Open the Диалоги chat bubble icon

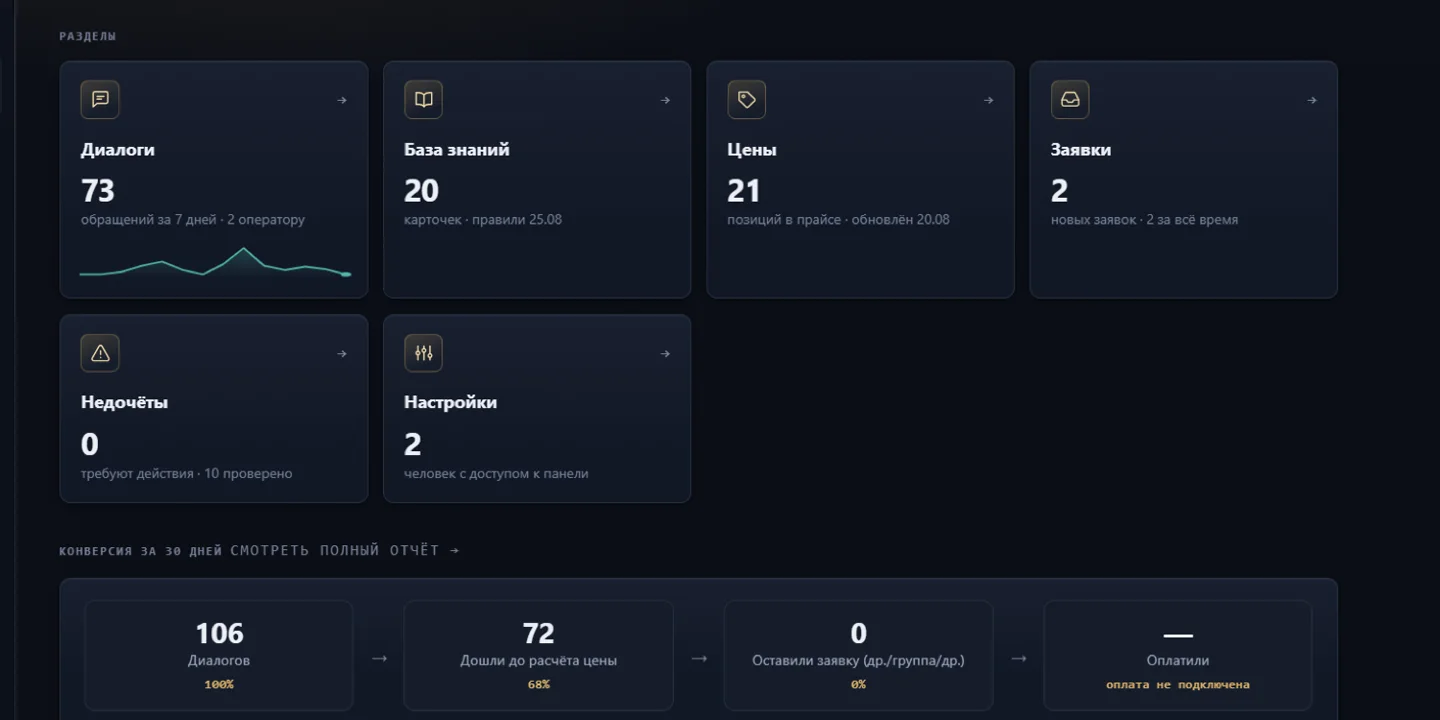click(100, 100)
